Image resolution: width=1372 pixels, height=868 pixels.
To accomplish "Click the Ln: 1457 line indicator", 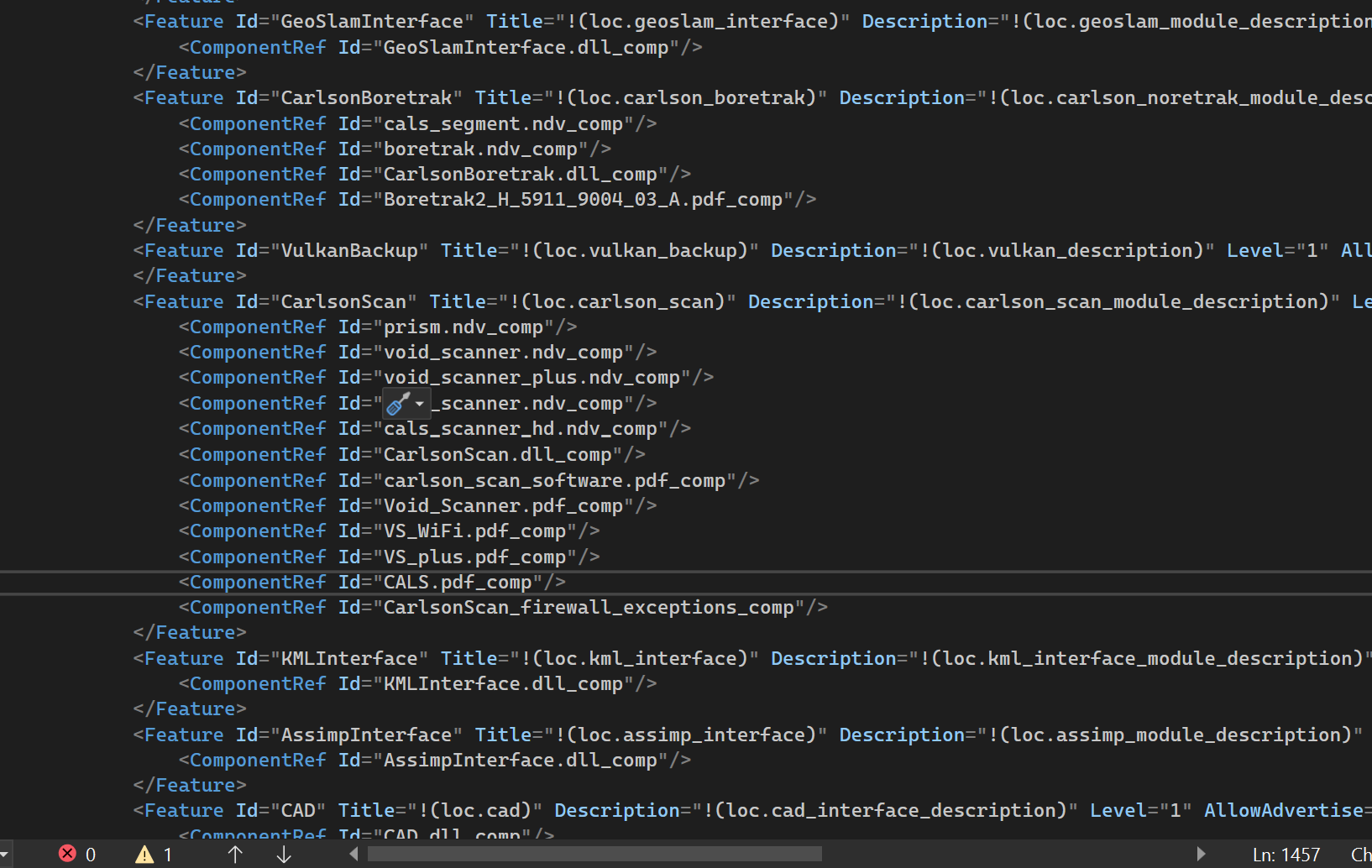I will (1286, 855).
